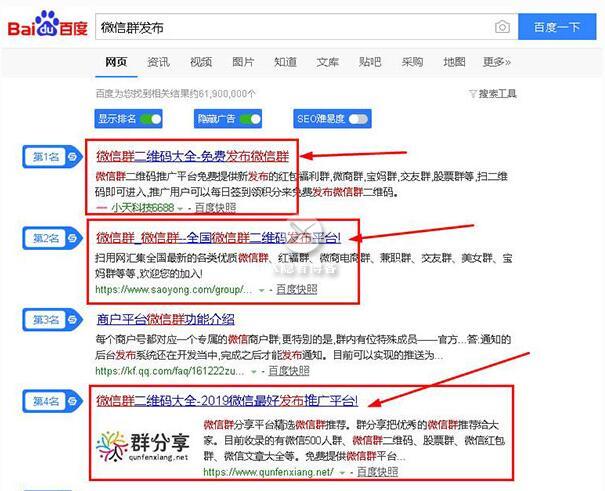Click the https://www.qunfenxiang.net/ URL
605x491 pixels.
(268, 472)
